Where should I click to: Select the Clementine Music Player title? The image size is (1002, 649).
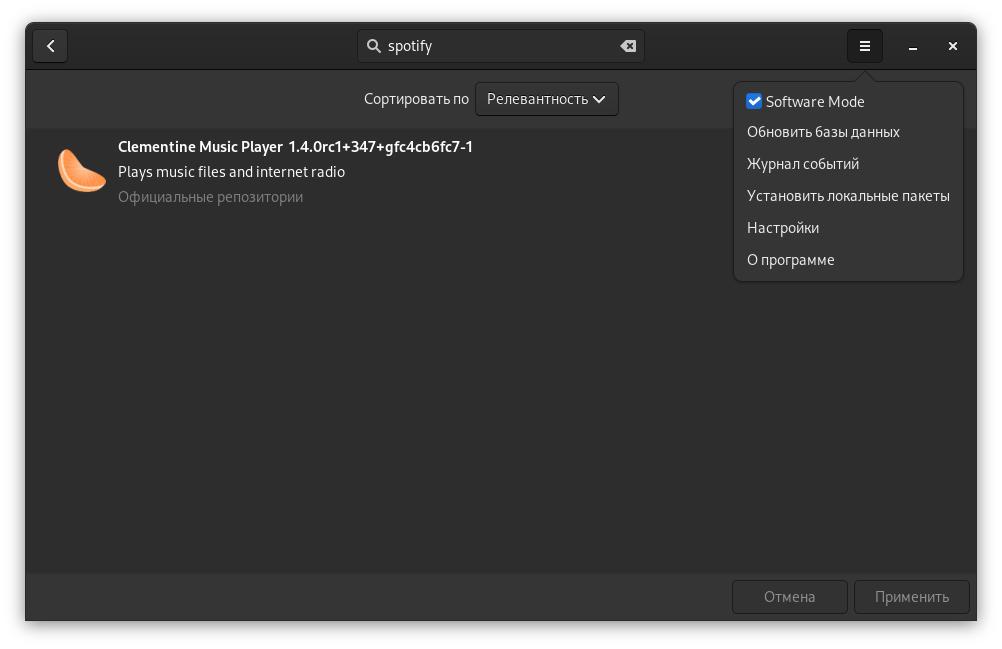295,147
